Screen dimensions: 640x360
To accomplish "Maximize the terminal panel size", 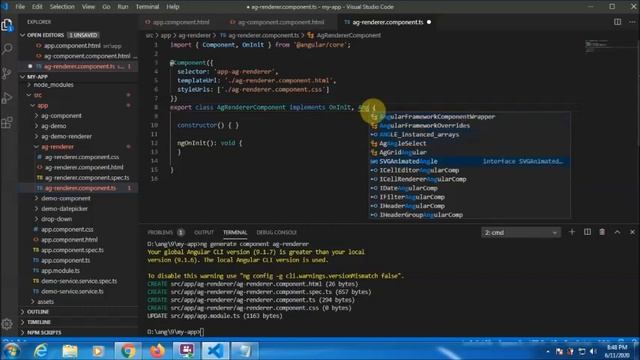I will pyautogui.click(x=617, y=232).
